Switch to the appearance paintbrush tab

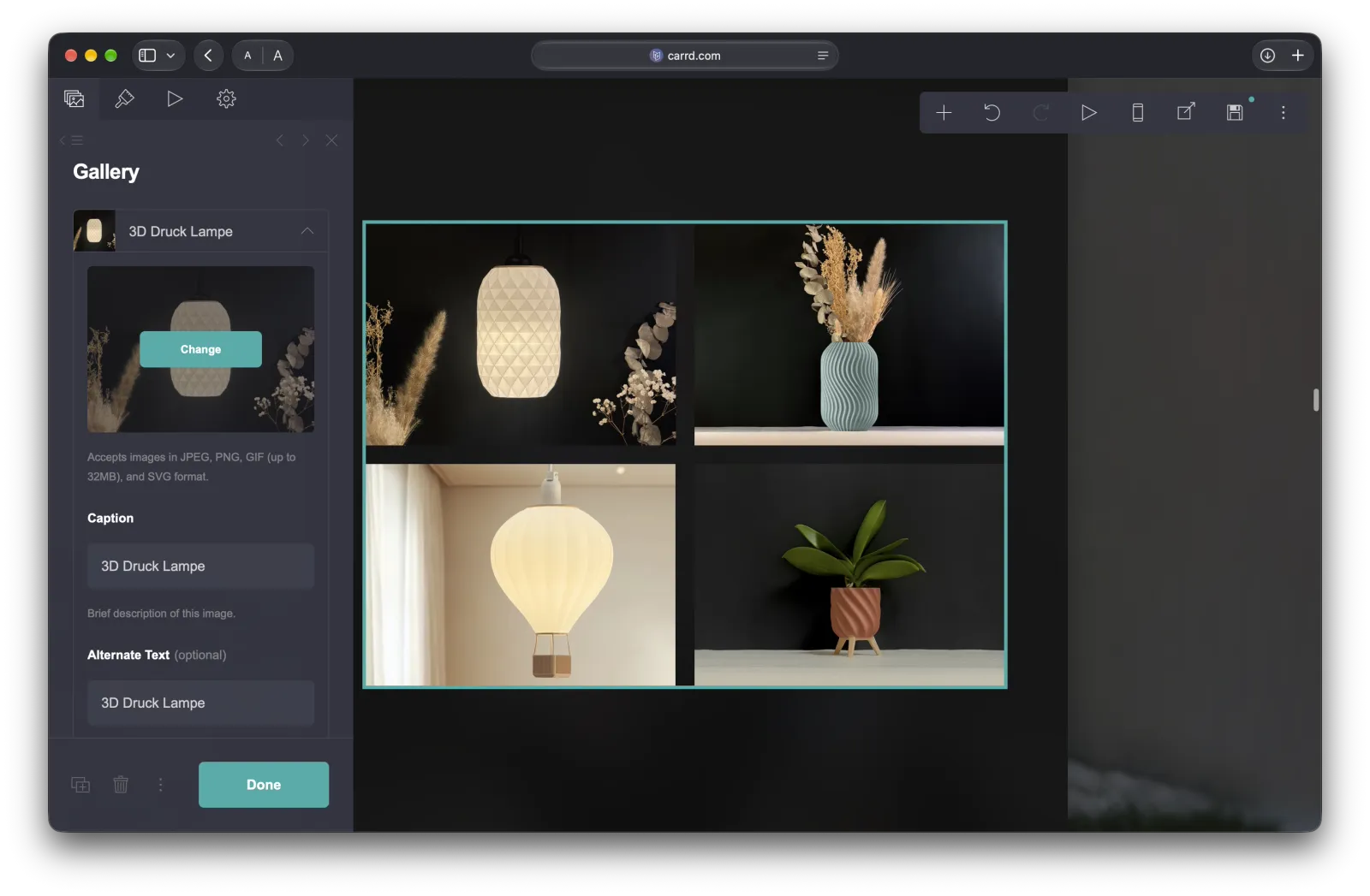coord(124,98)
